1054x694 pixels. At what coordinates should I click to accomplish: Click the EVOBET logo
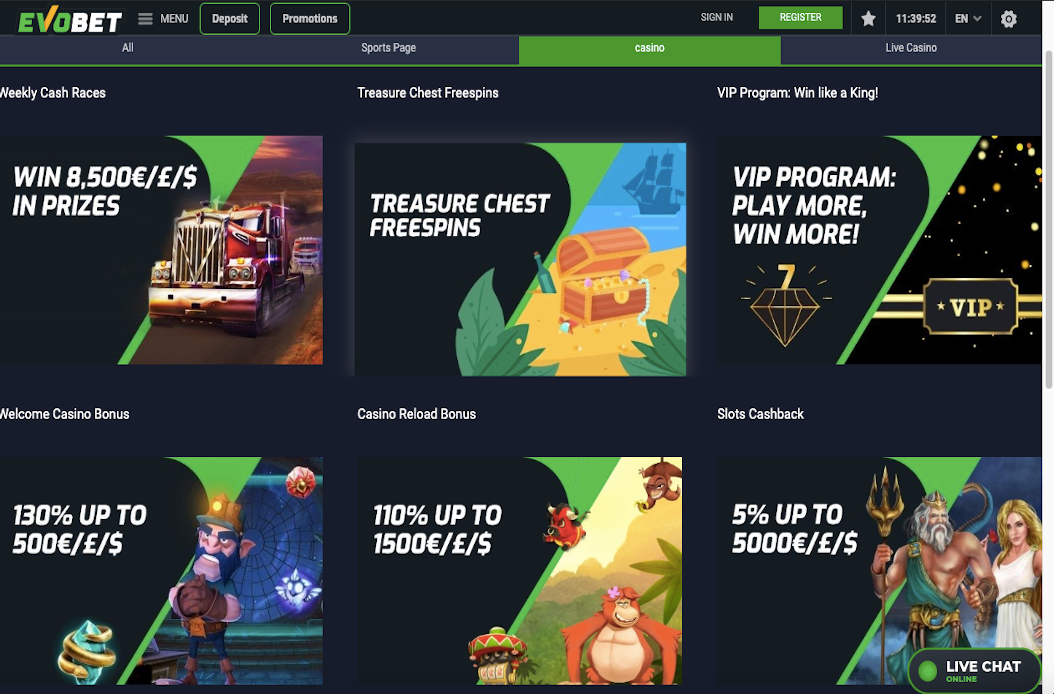coord(70,20)
